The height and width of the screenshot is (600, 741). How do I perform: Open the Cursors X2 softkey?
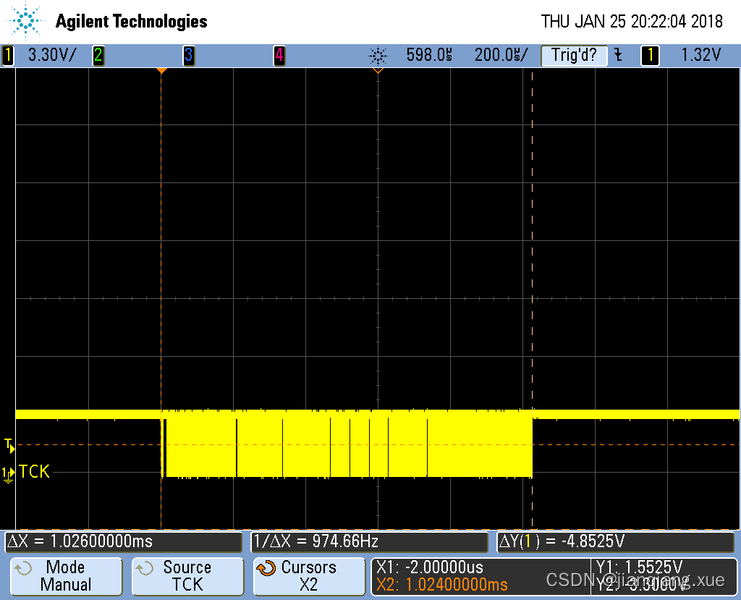point(309,576)
